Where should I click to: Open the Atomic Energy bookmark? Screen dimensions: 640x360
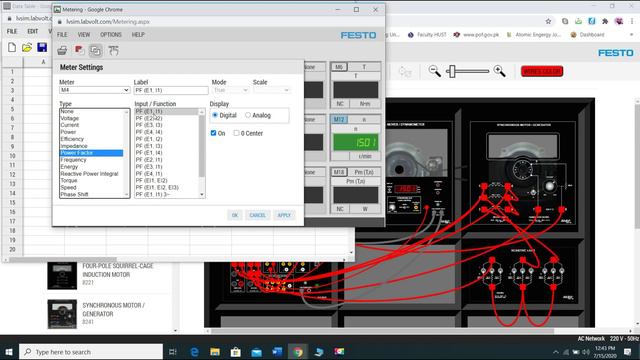tap(534, 35)
